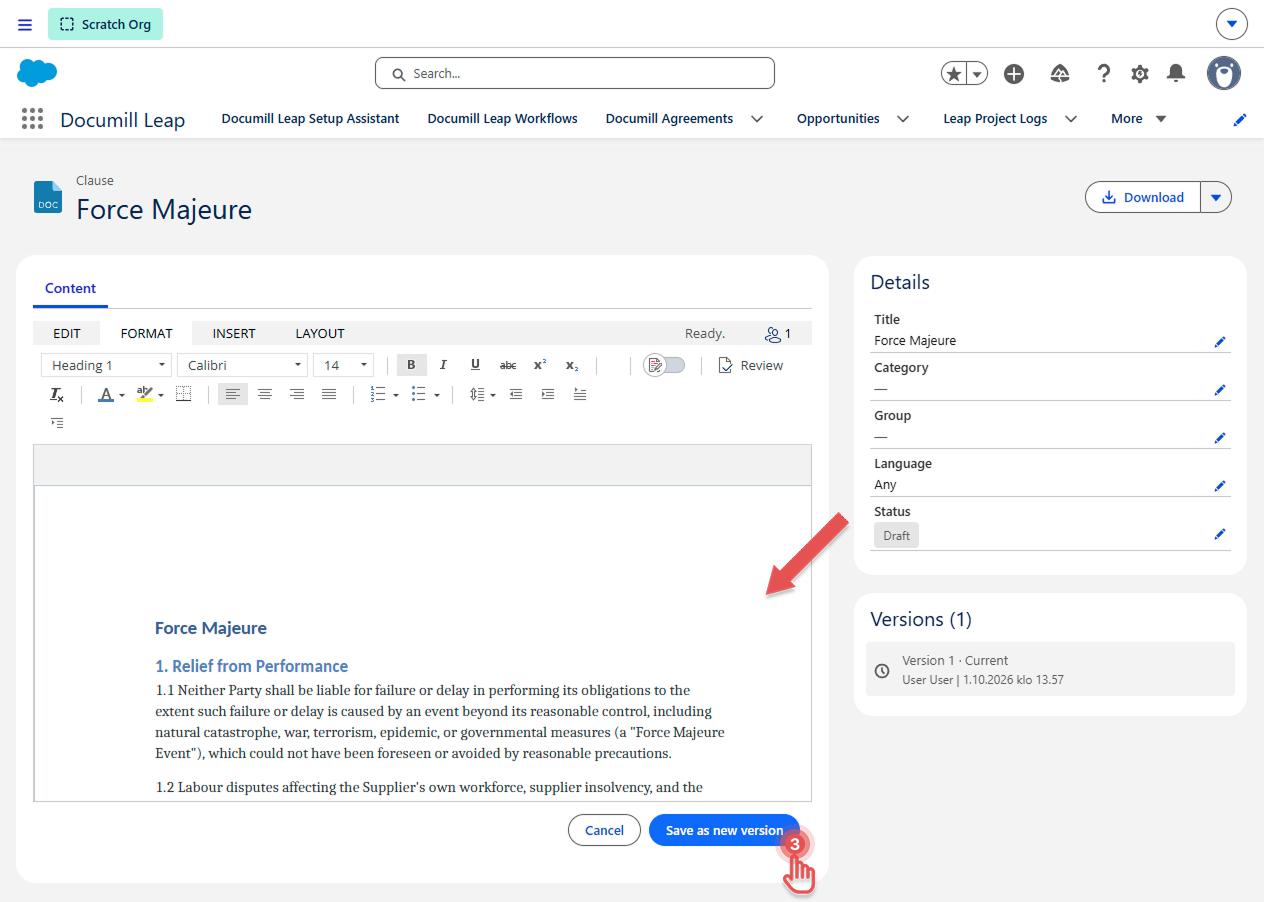1264x902 pixels.
Task: Open the Salesforce App Launcher grid
Action: click(x=33, y=119)
